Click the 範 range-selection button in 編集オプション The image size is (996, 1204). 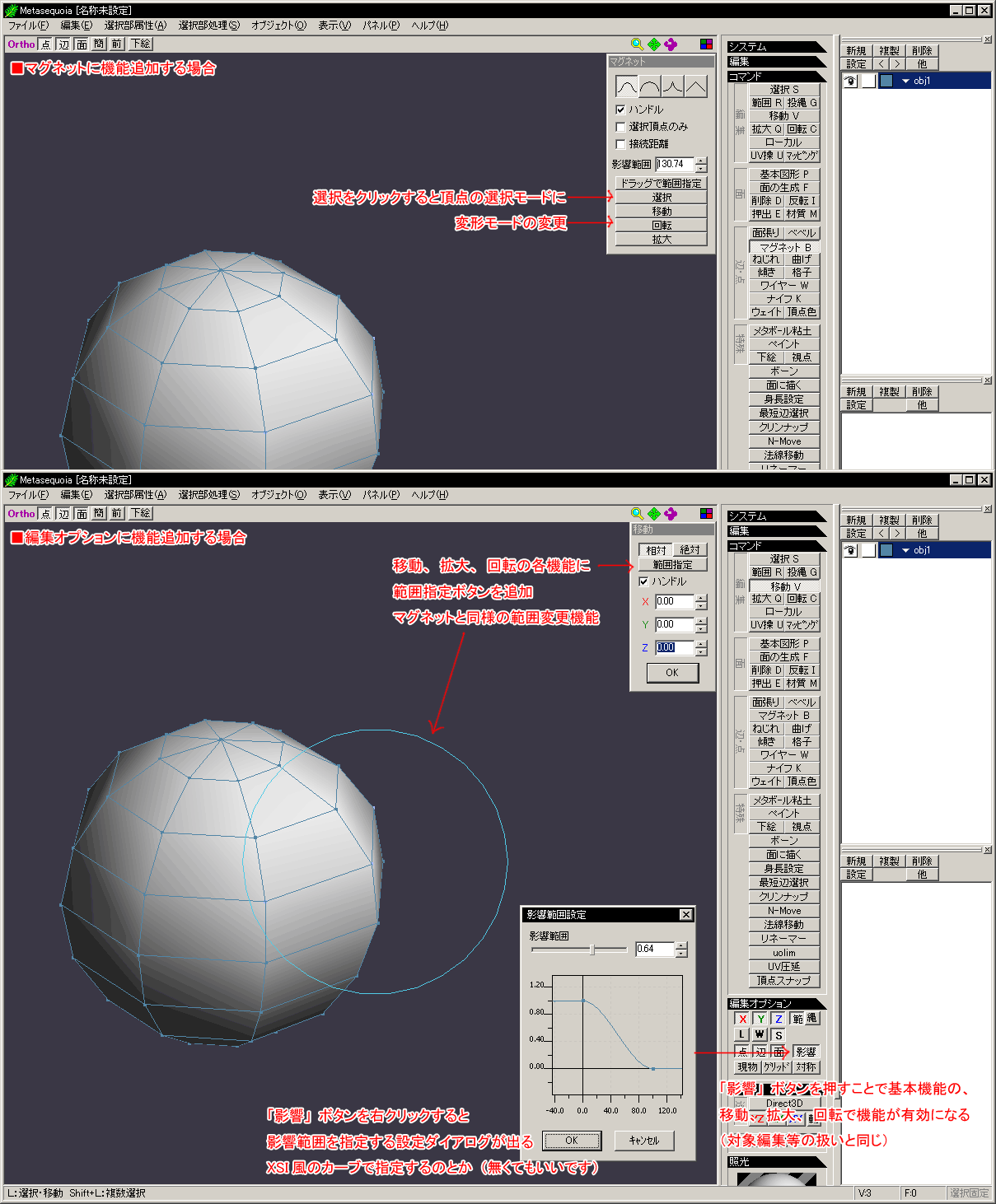coord(798,1019)
